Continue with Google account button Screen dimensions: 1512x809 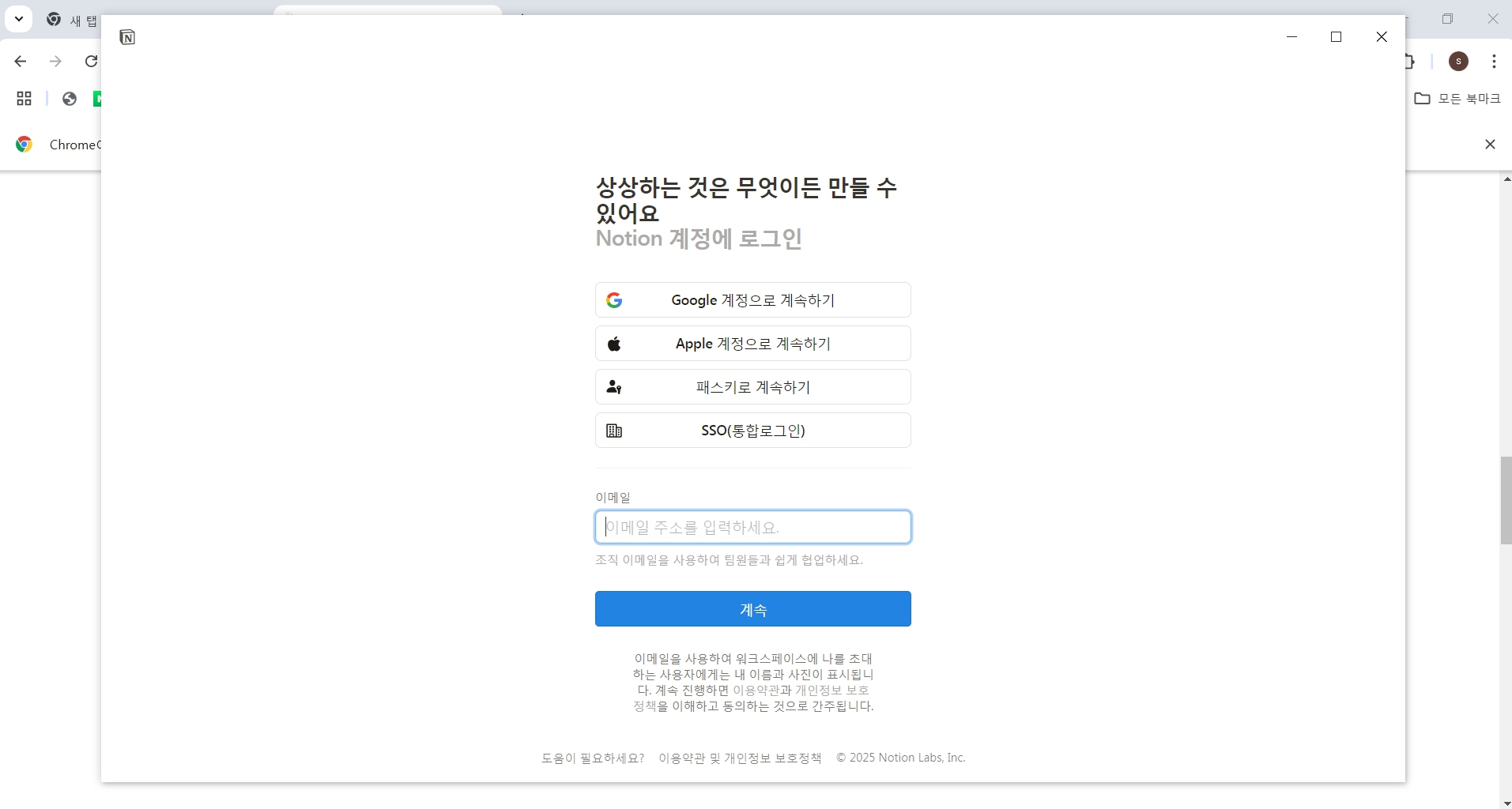tap(752, 300)
